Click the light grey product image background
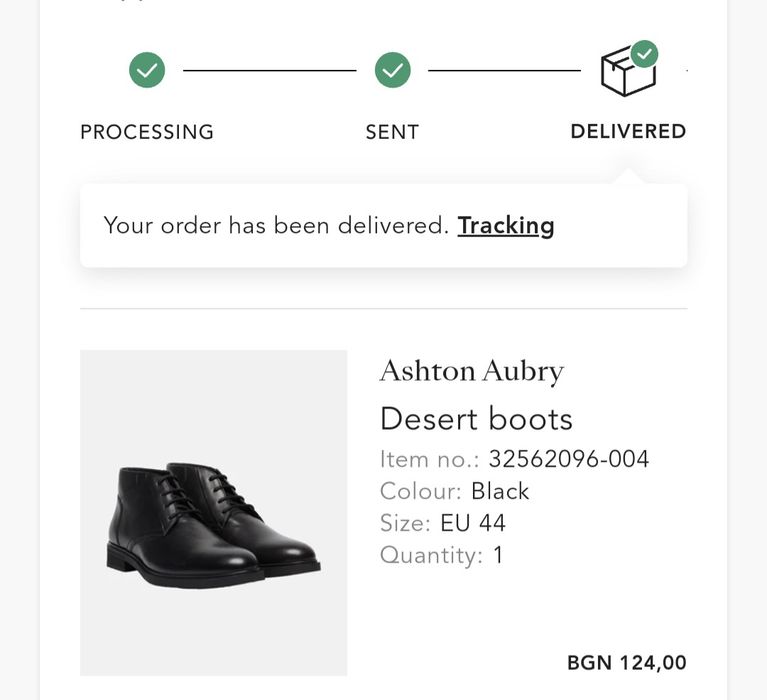The image size is (767, 700). [212, 400]
